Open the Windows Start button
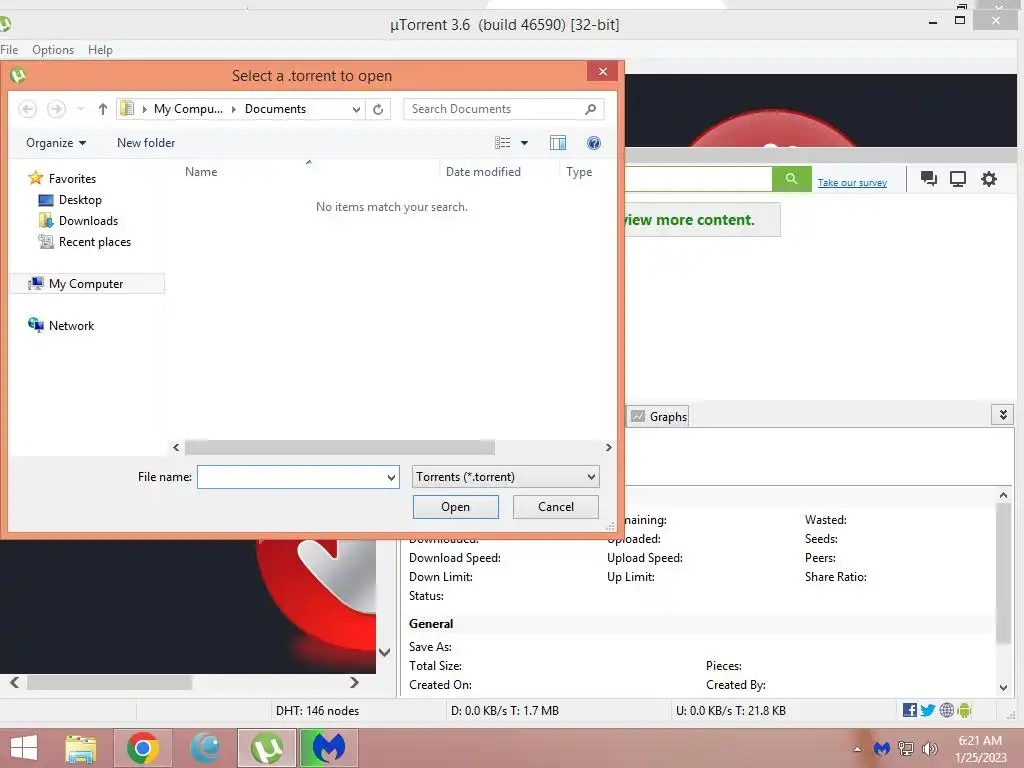 (x=24, y=748)
